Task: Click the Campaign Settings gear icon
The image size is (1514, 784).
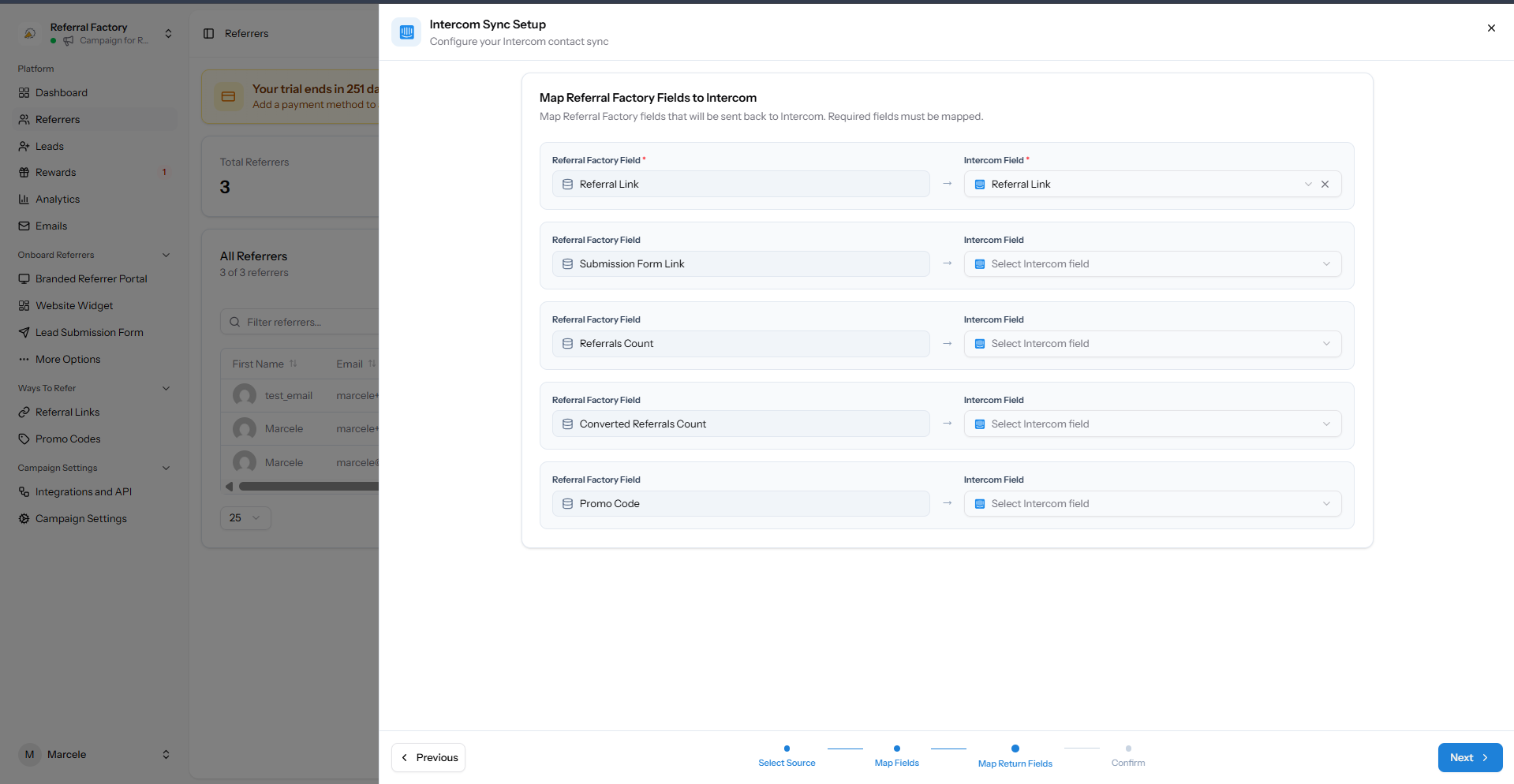Action: pyautogui.click(x=24, y=519)
